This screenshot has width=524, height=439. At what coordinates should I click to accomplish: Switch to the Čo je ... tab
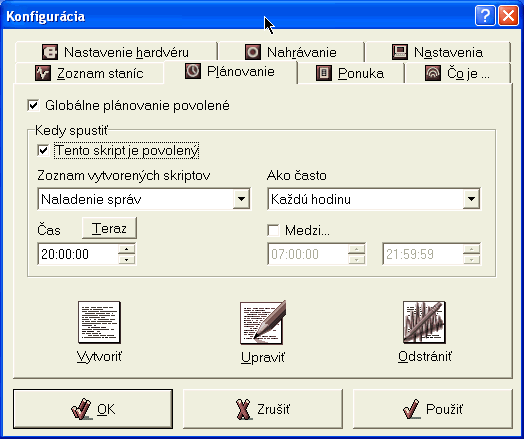[x=458, y=73]
